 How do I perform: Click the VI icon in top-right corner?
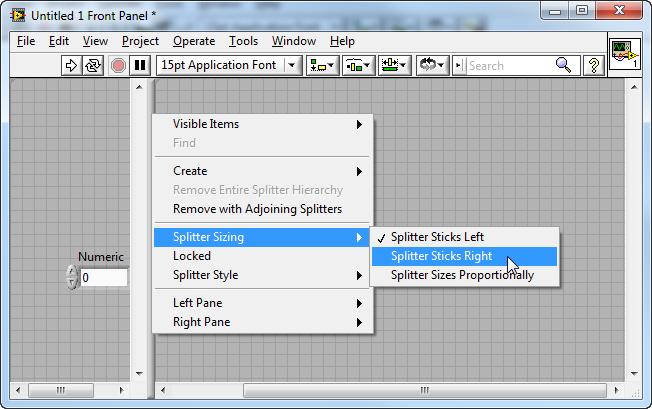point(623,54)
